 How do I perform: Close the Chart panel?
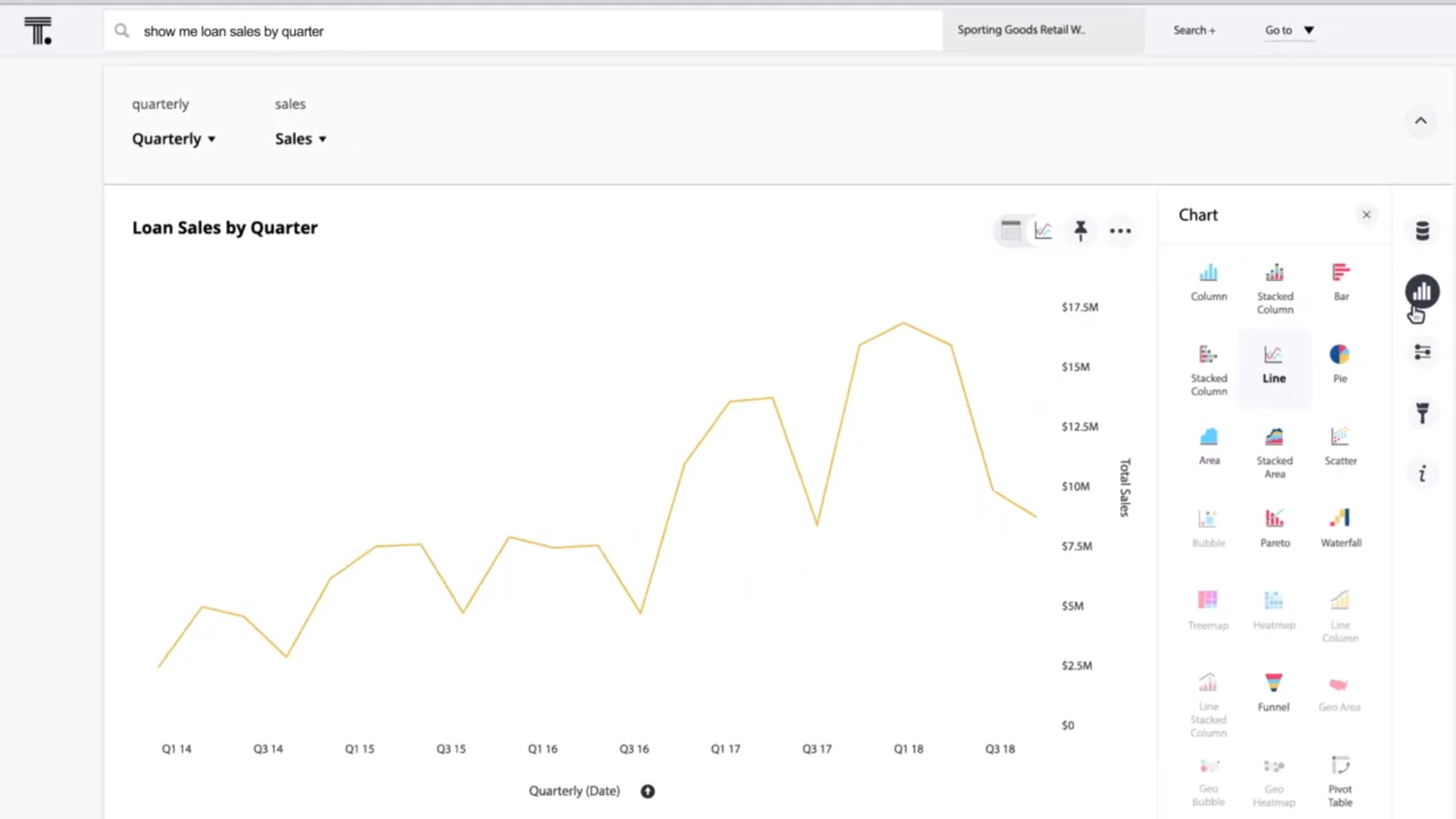[1366, 215]
